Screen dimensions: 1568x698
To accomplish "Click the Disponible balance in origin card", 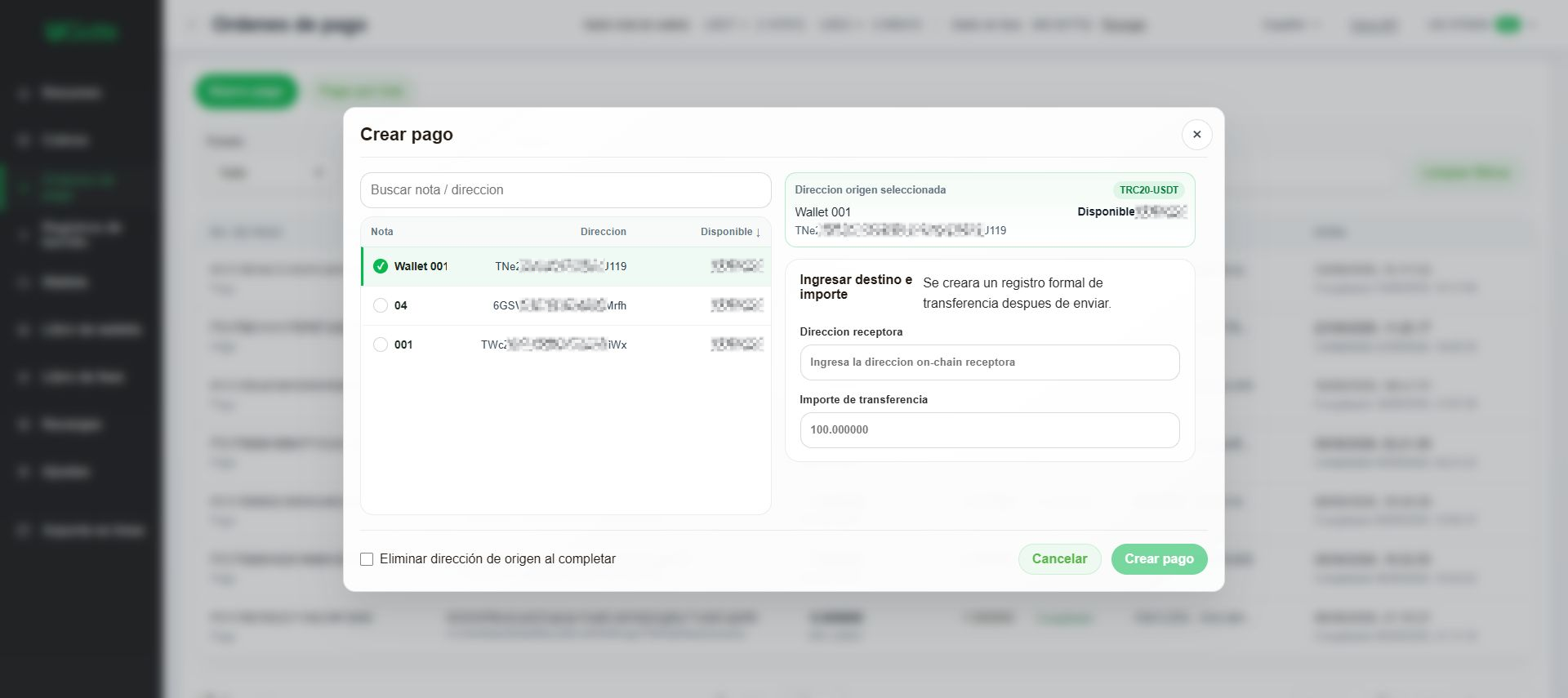I will tap(1131, 212).
